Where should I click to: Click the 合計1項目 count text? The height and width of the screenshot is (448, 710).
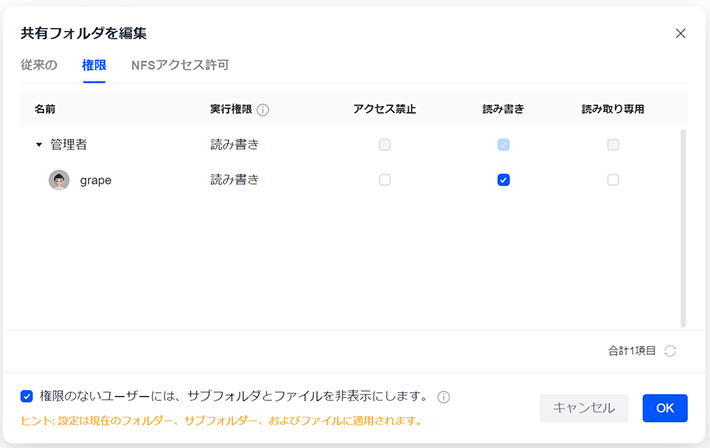click(632, 351)
